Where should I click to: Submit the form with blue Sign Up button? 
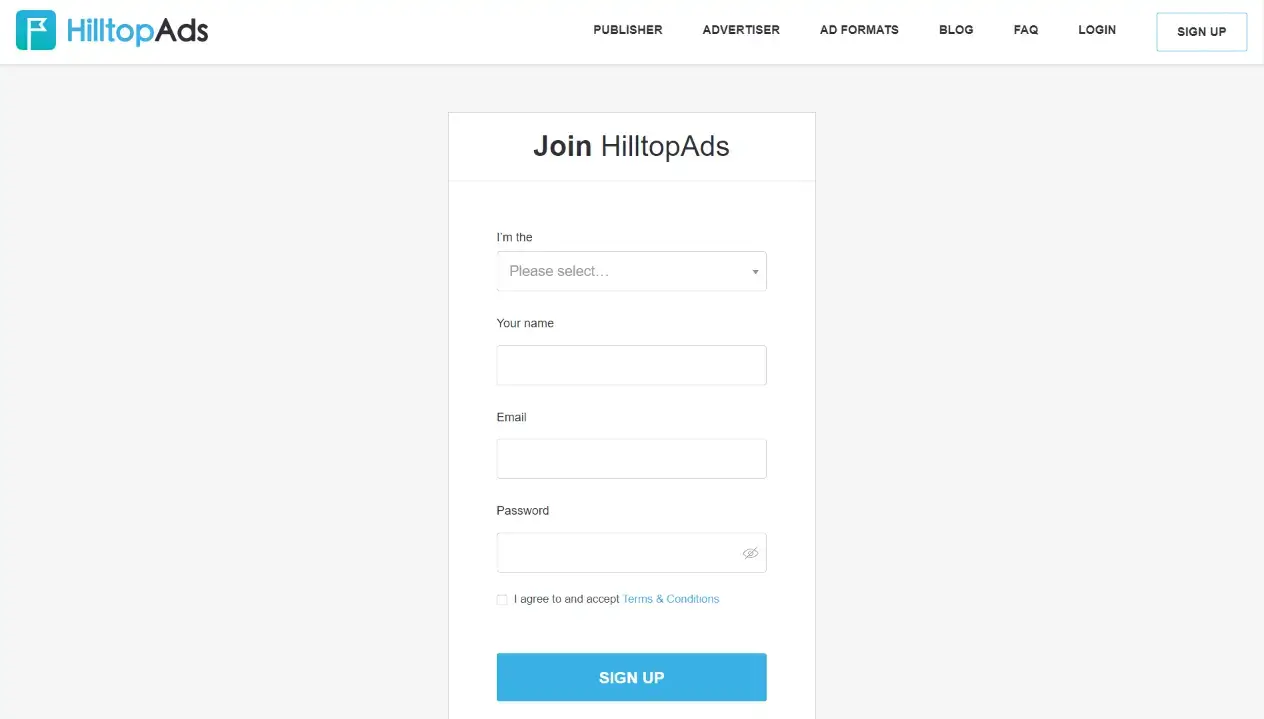pyautogui.click(x=631, y=677)
